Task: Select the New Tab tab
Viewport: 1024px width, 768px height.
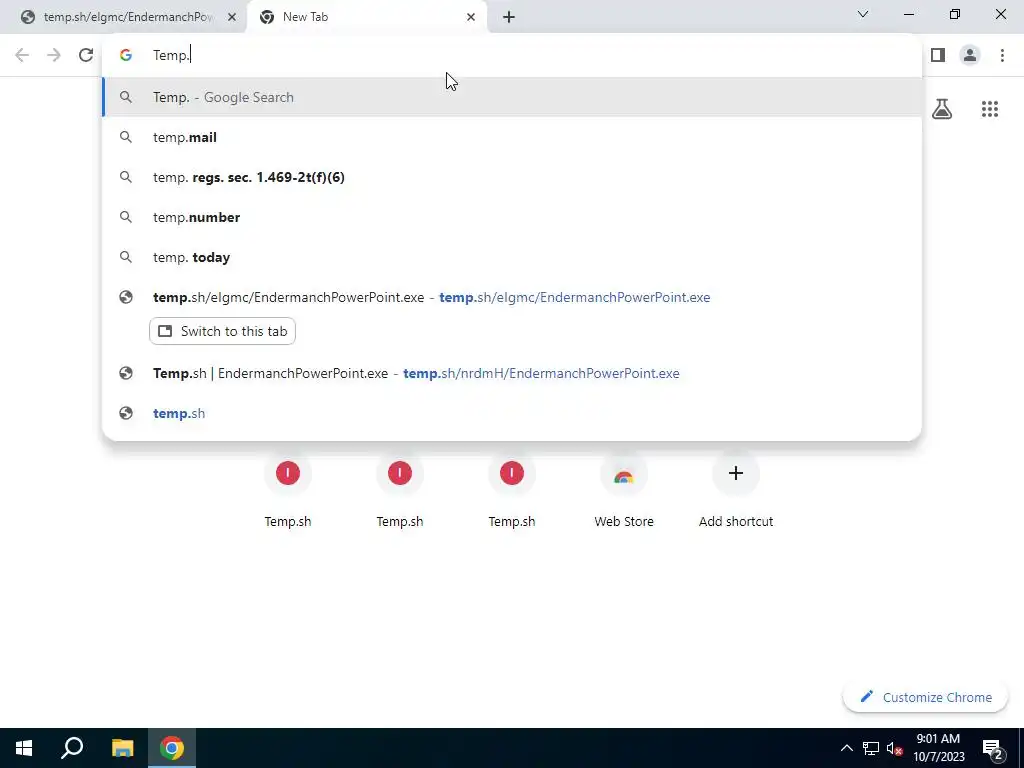Action: [x=366, y=17]
